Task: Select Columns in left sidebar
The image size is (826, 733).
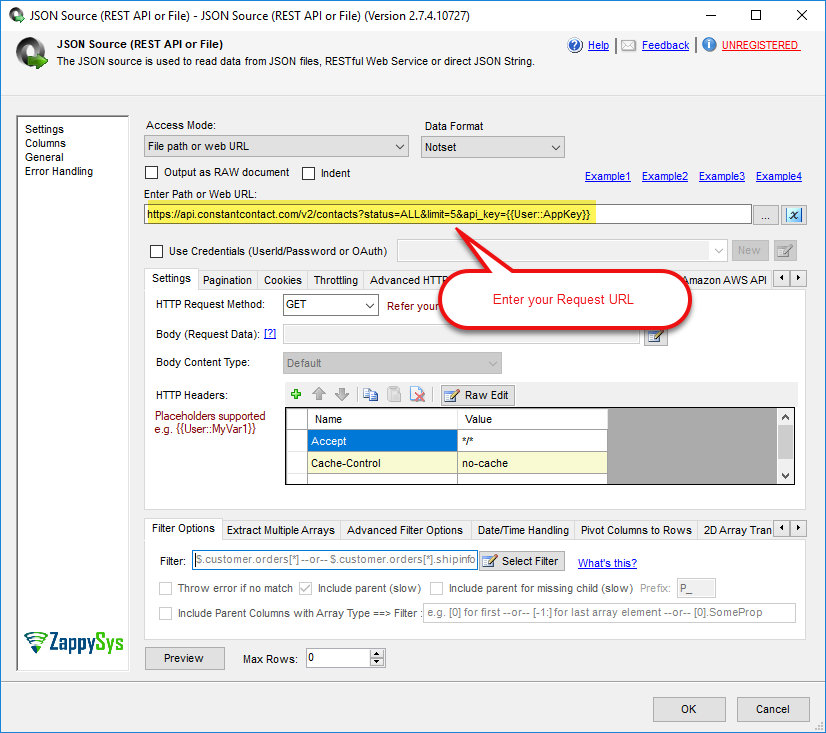Action: point(45,143)
